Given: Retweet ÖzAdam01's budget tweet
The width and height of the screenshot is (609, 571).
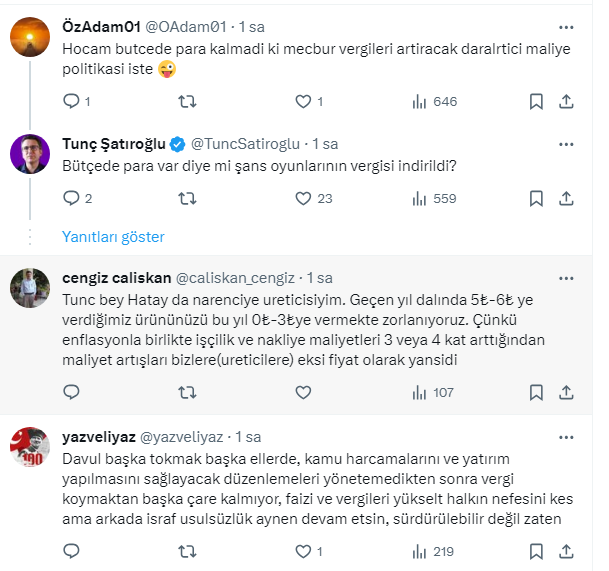Looking at the screenshot, I should coord(187,101).
